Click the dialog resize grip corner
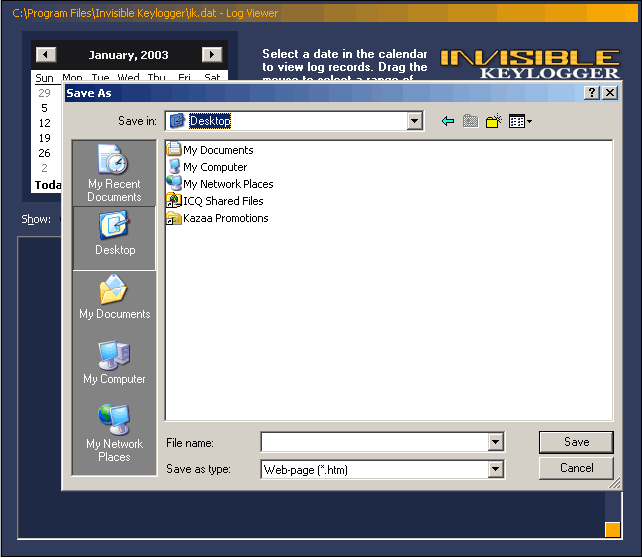The width and height of the screenshot is (642, 558). (615, 483)
